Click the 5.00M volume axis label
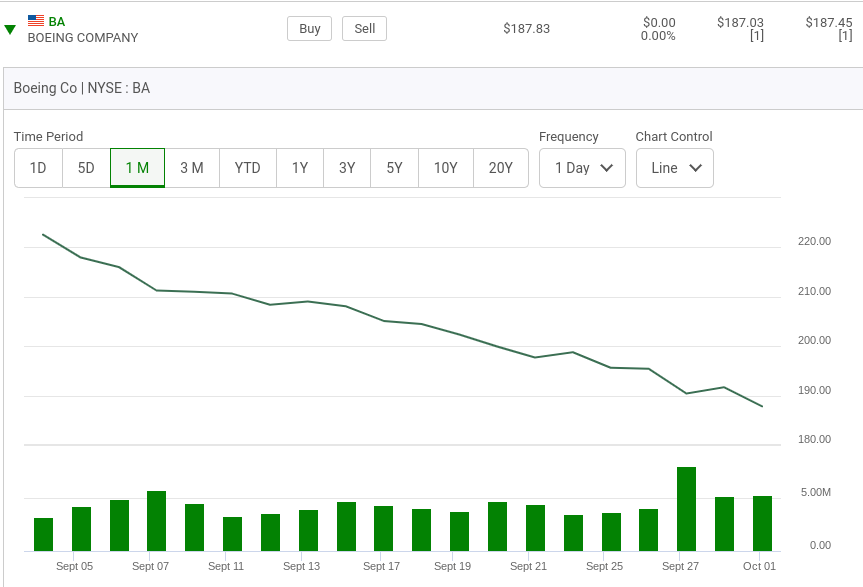 [816, 492]
